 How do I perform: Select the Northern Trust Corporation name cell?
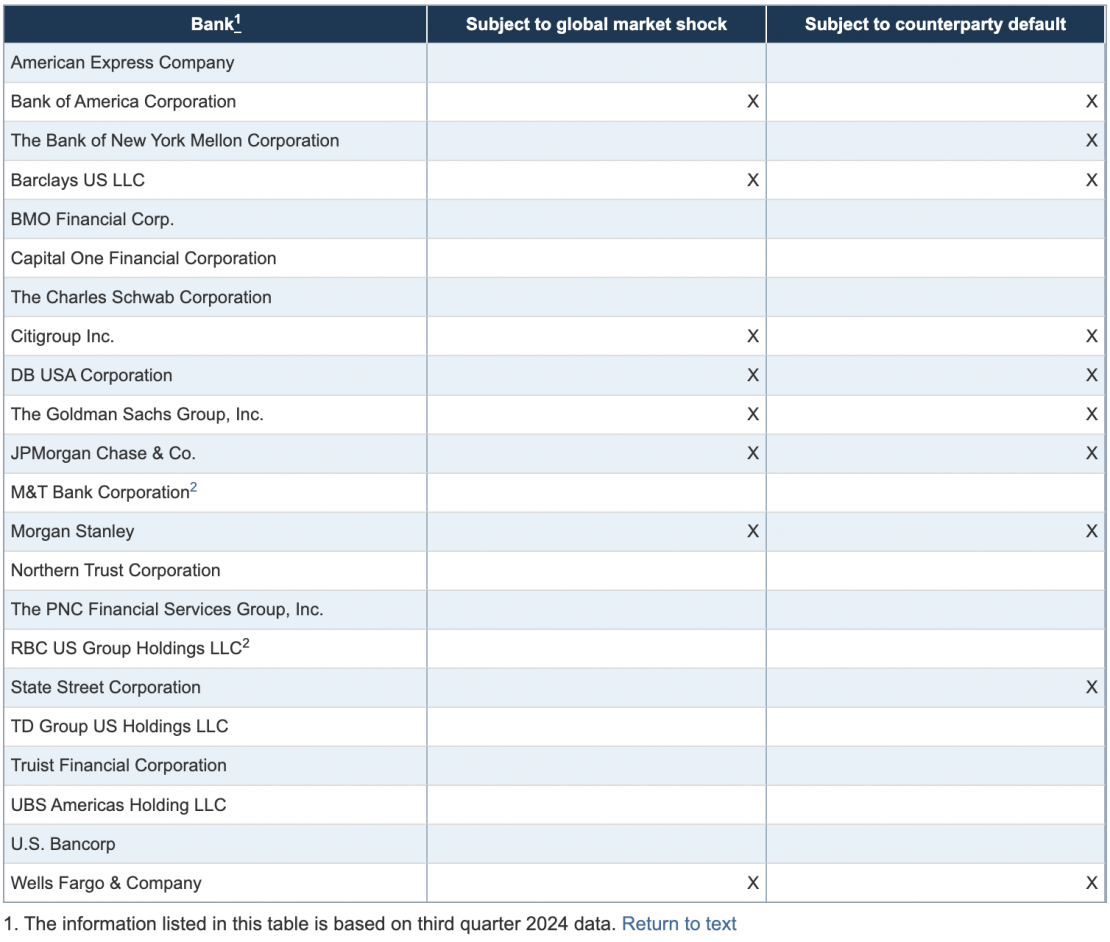[x=115, y=570]
